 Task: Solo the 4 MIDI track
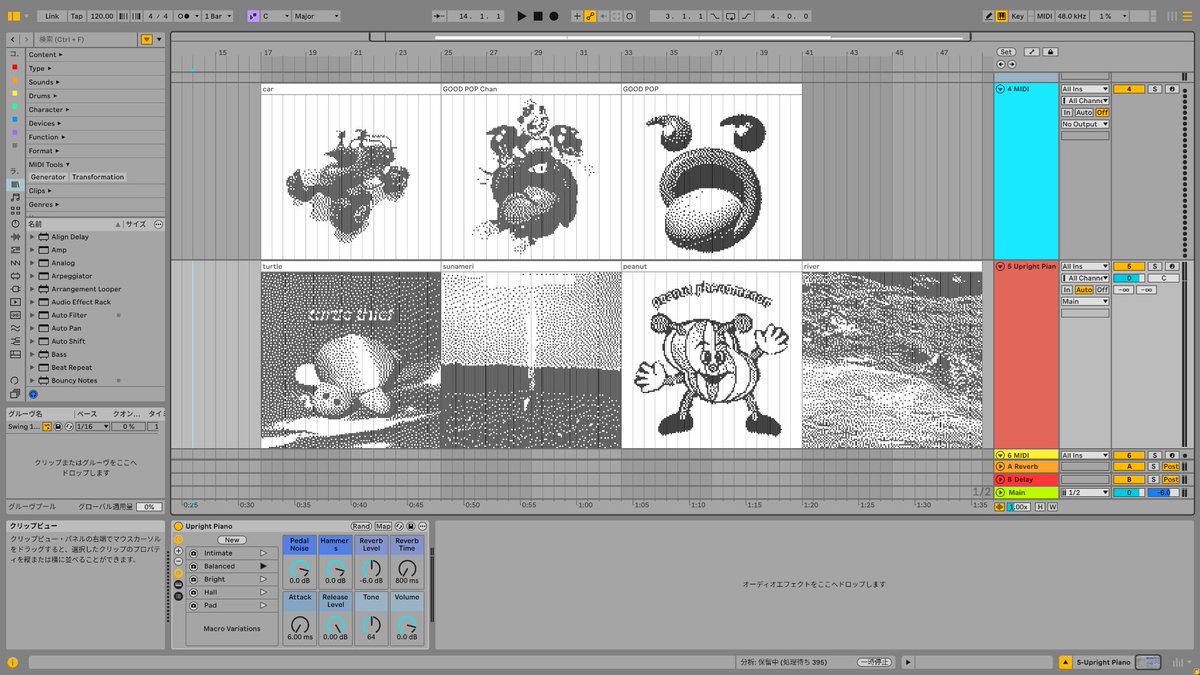pos(1155,89)
